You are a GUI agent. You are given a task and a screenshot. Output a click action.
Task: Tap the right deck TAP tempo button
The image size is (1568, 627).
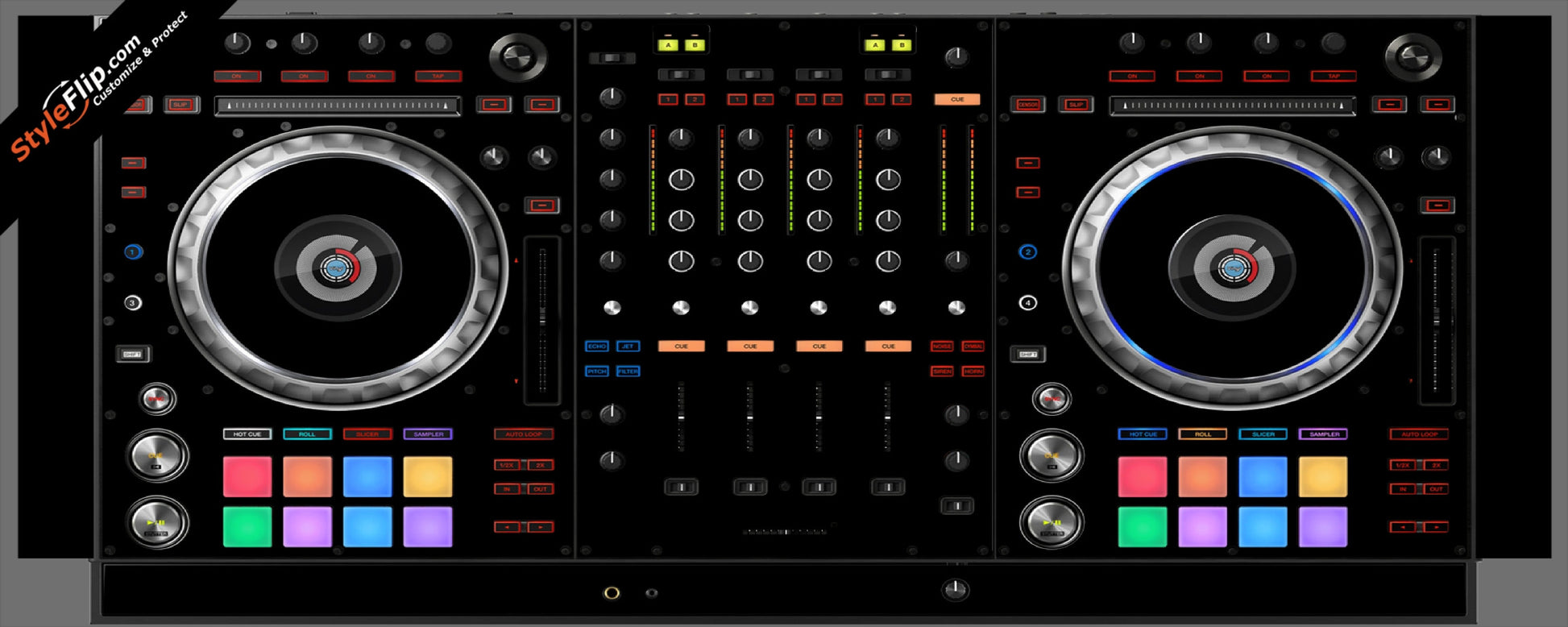pyautogui.click(x=1334, y=76)
